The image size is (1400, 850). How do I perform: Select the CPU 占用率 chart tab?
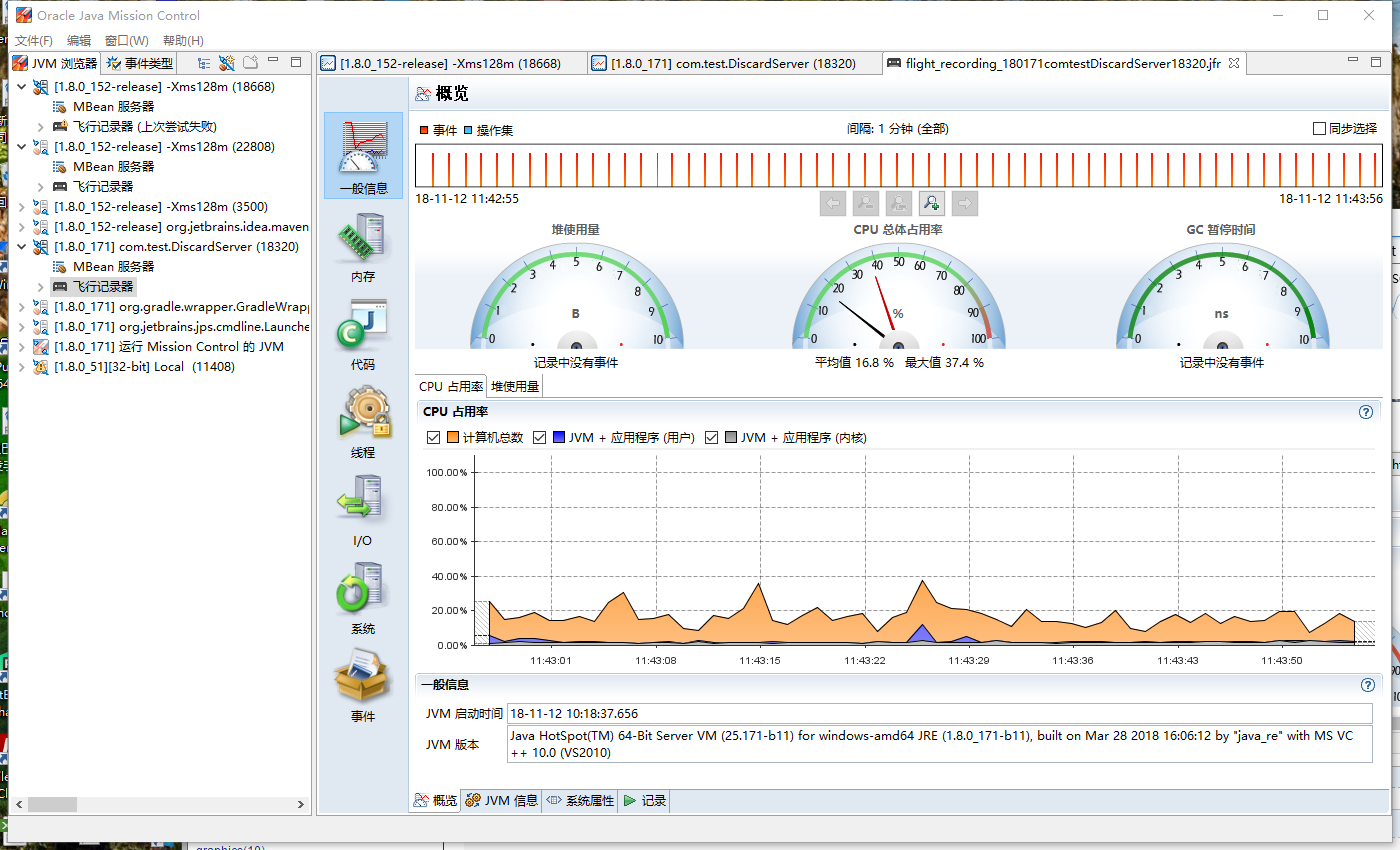451,386
